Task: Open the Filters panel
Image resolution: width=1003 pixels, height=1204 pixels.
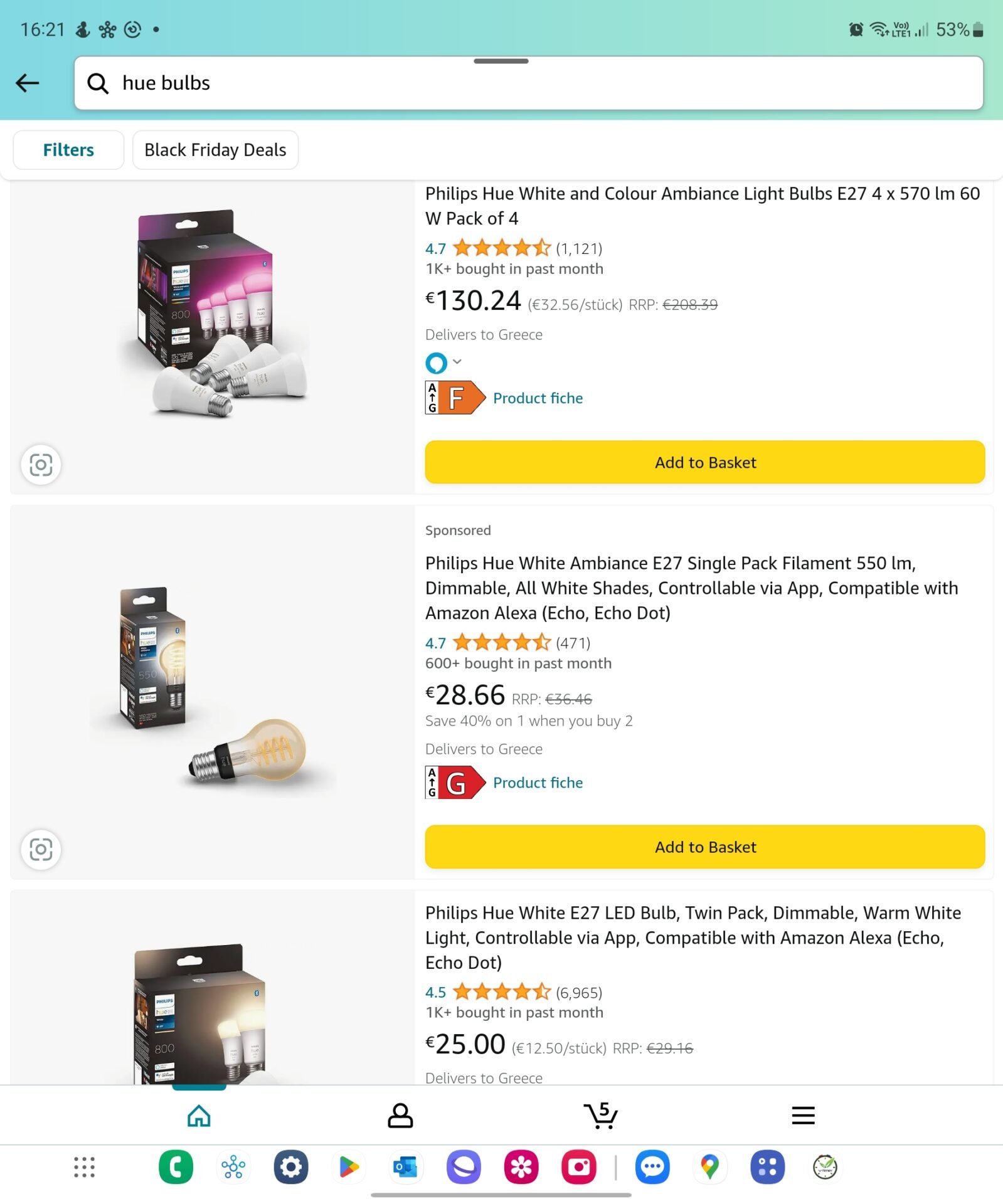Action: pyautogui.click(x=68, y=150)
